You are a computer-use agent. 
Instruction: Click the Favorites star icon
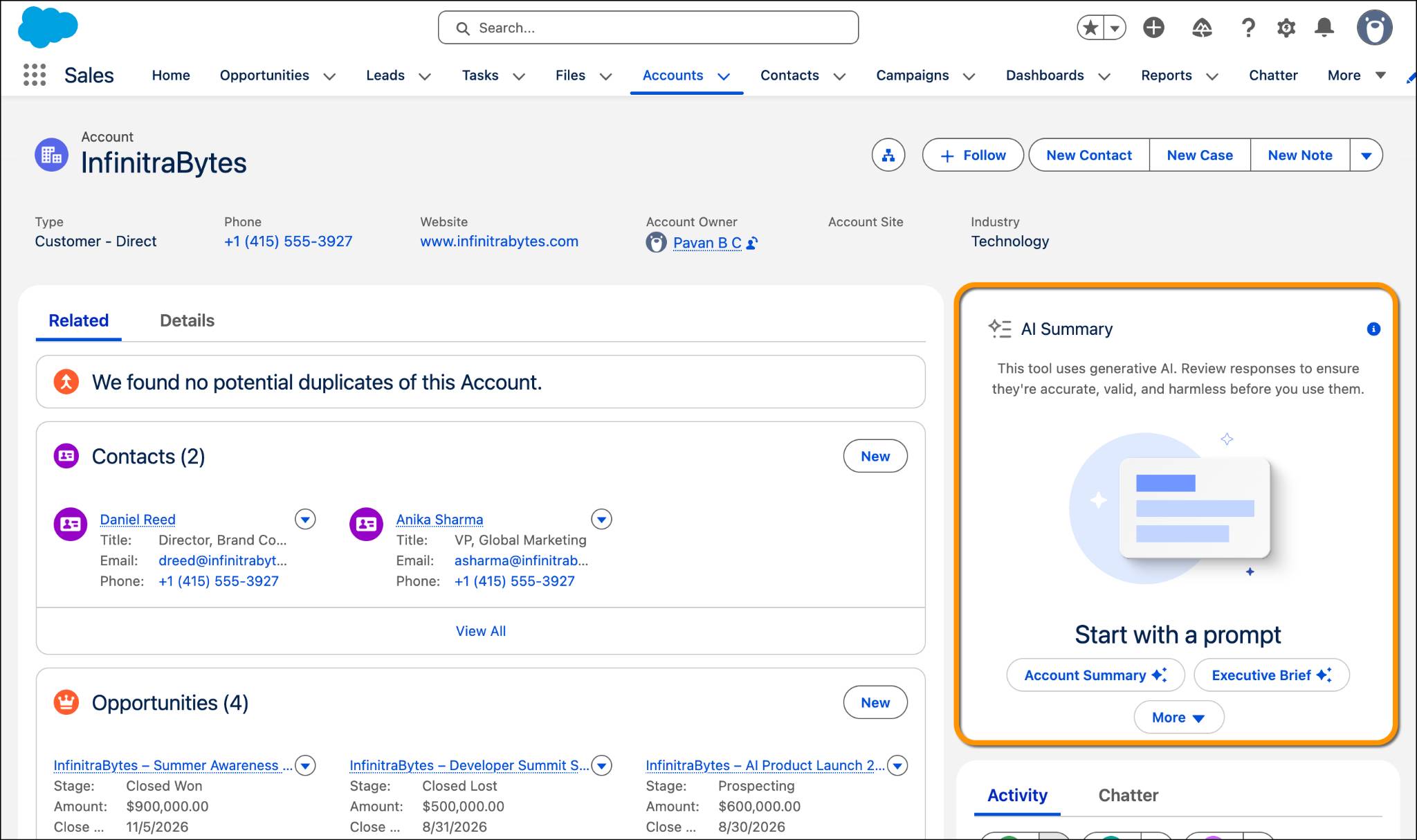point(1090,28)
